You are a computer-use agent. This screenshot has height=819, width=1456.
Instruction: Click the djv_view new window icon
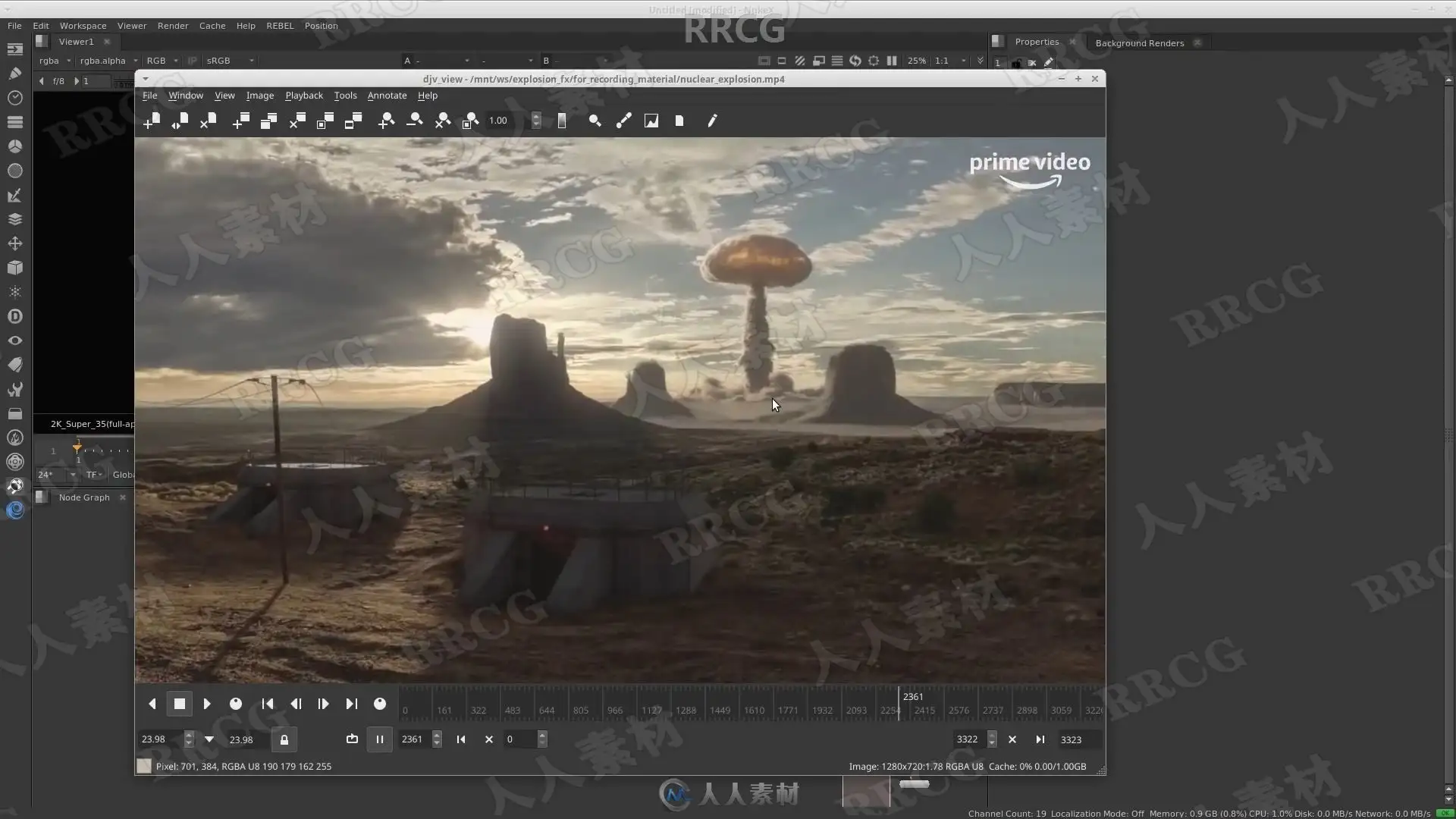coord(240,121)
